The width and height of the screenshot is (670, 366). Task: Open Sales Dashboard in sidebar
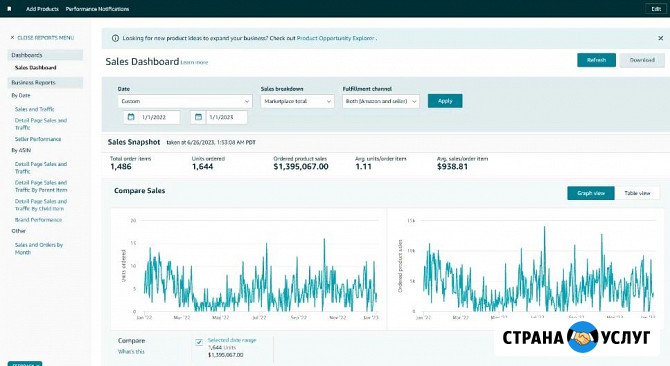click(x=35, y=67)
